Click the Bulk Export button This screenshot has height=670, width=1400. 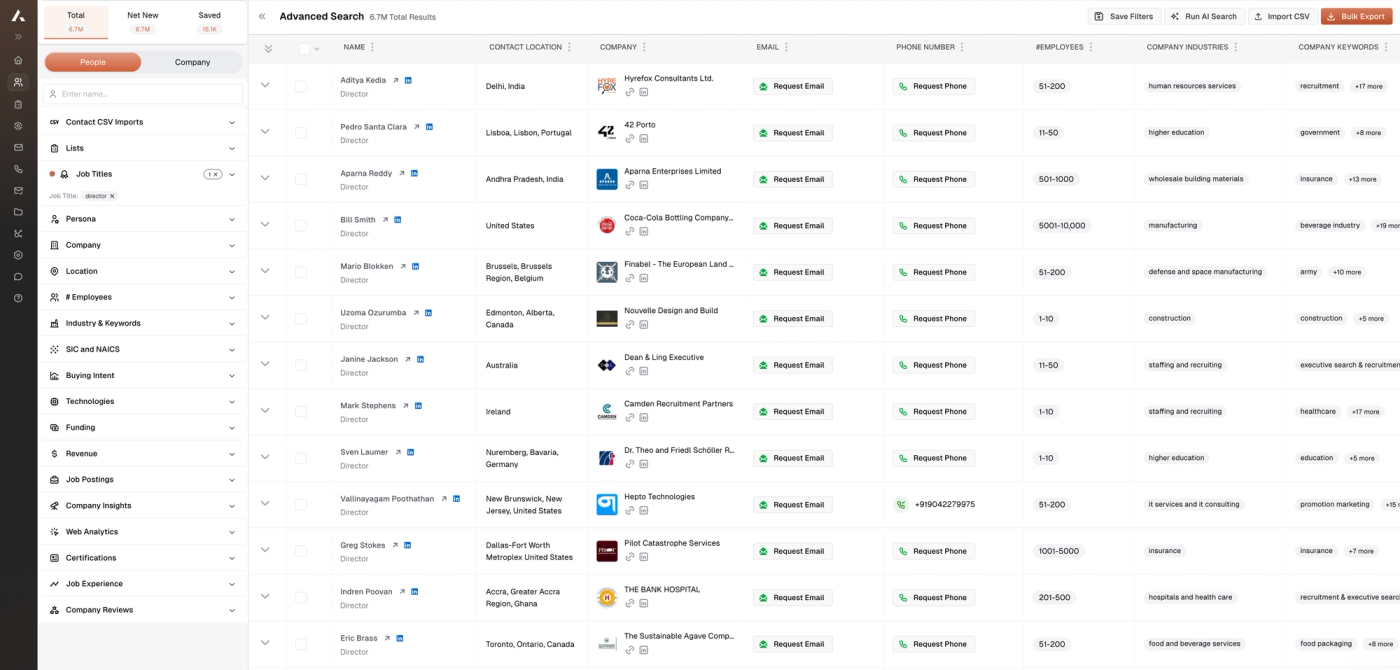point(1356,17)
